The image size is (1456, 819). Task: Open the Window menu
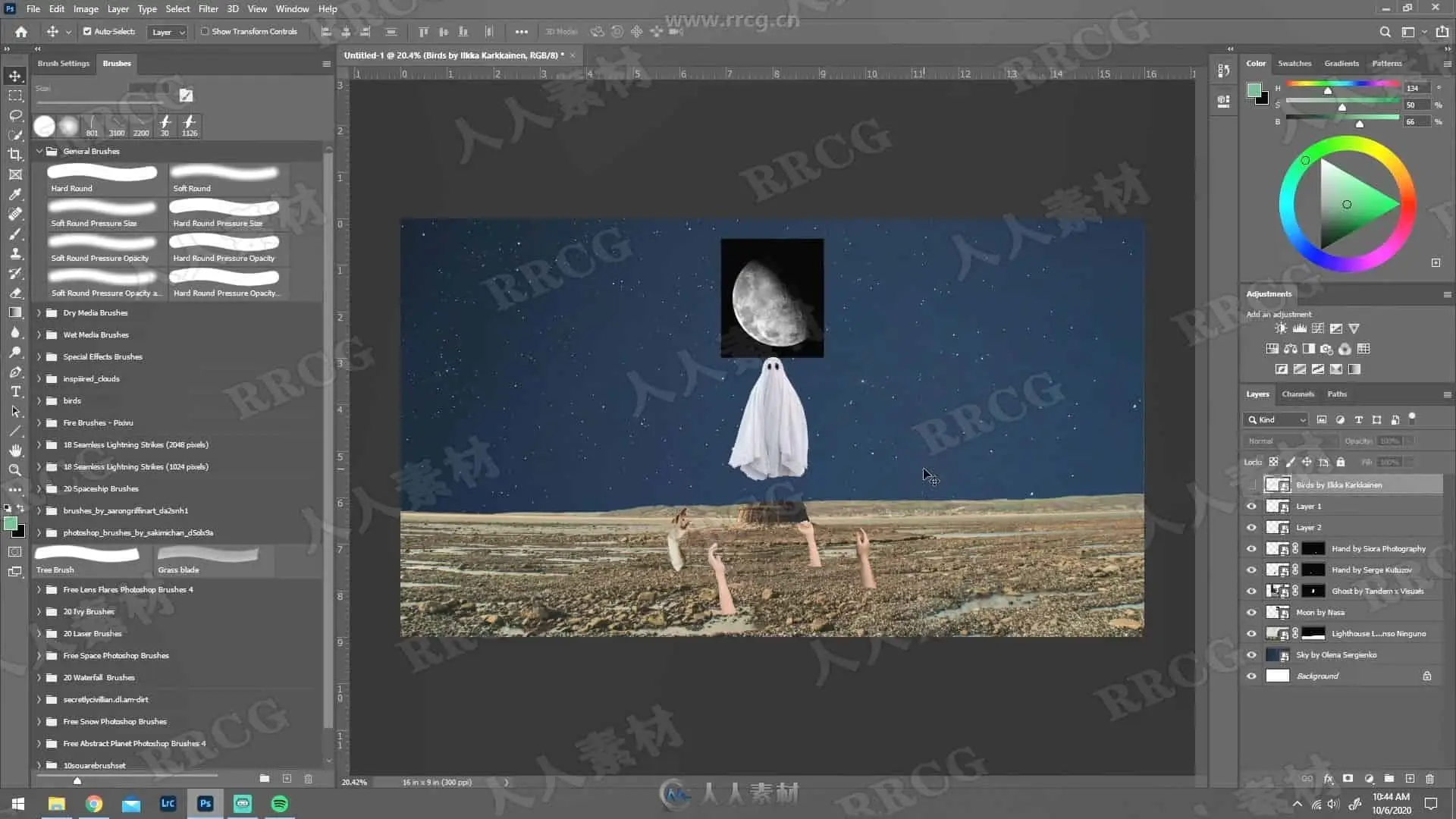tap(292, 9)
